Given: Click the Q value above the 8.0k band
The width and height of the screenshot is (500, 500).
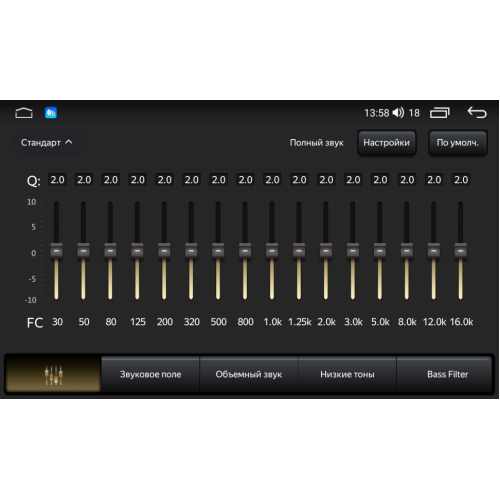Looking at the screenshot, I should [407, 180].
